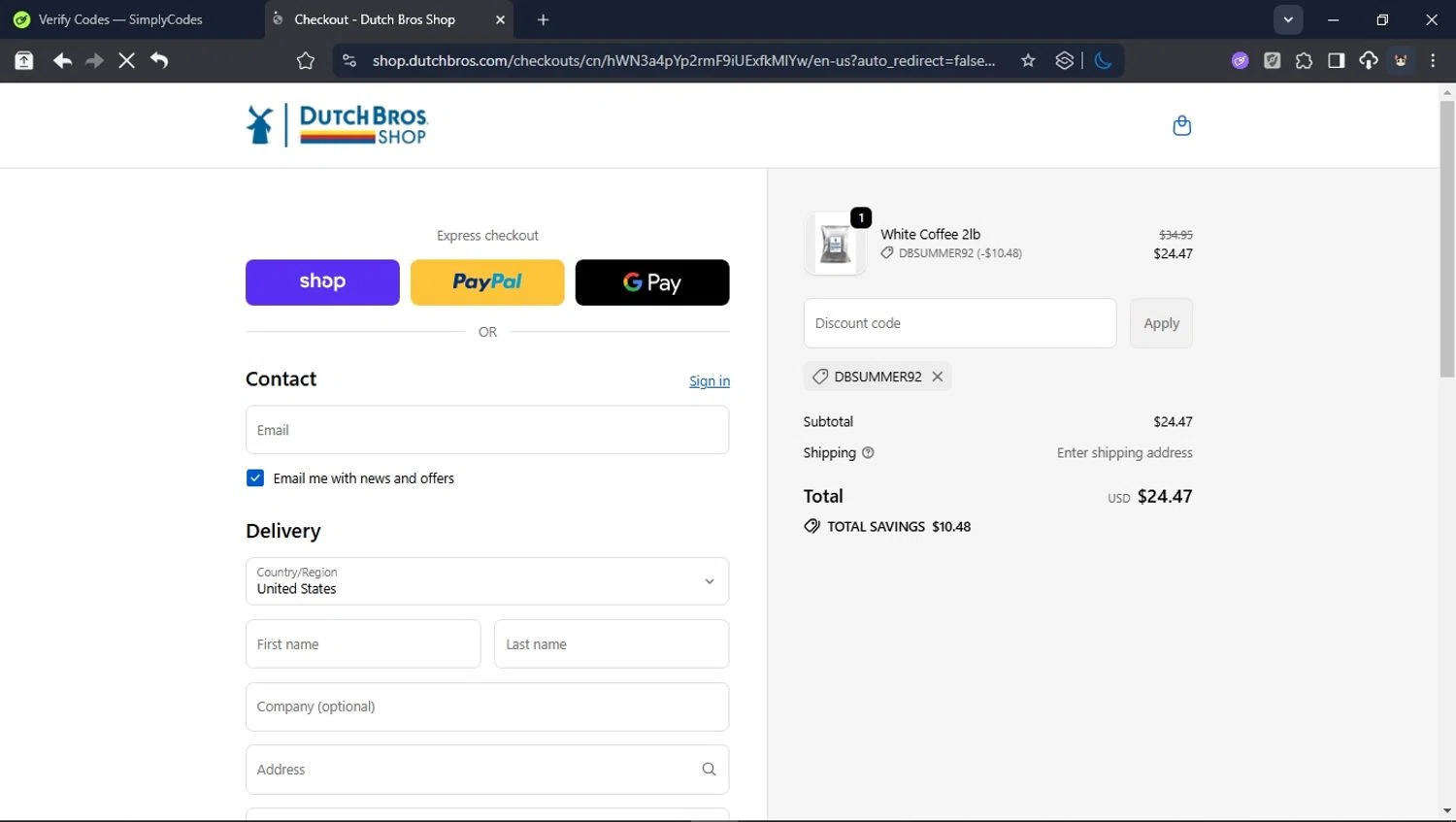Click the Dutch Bros Shop logo
This screenshot has width=1456, height=822.
[337, 125]
